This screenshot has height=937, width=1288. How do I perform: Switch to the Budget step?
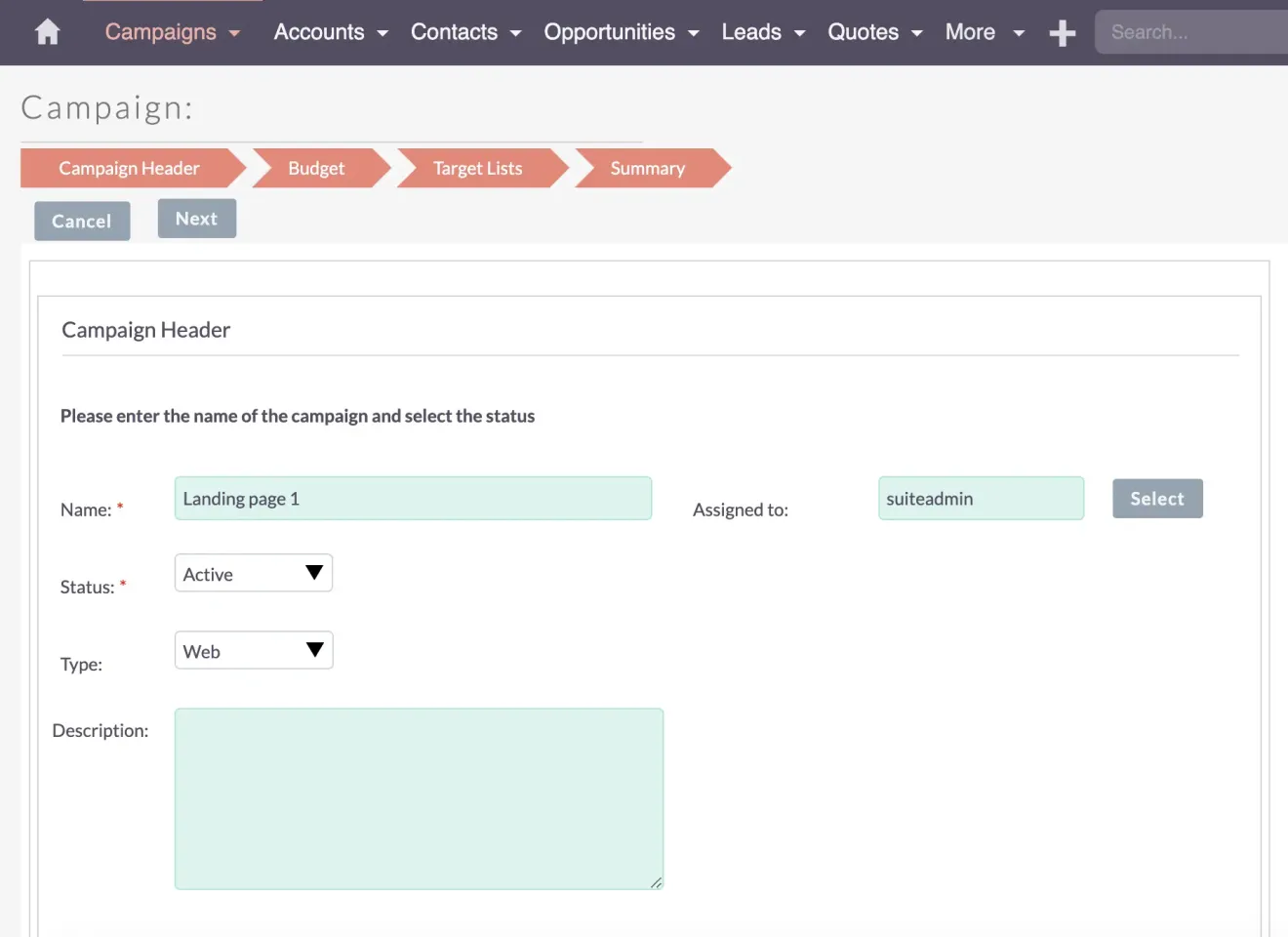click(x=316, y=168)
